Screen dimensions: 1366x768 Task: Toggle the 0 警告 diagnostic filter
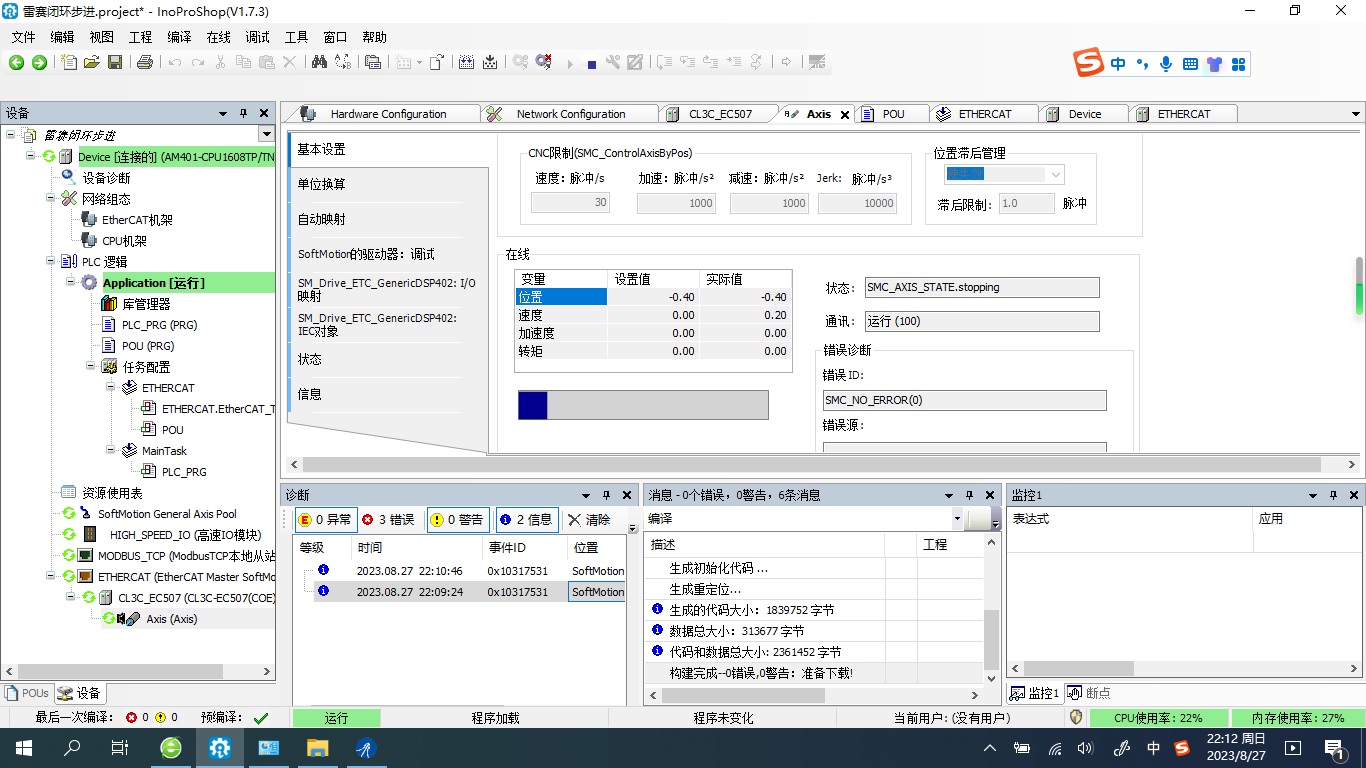click(457, 520)
